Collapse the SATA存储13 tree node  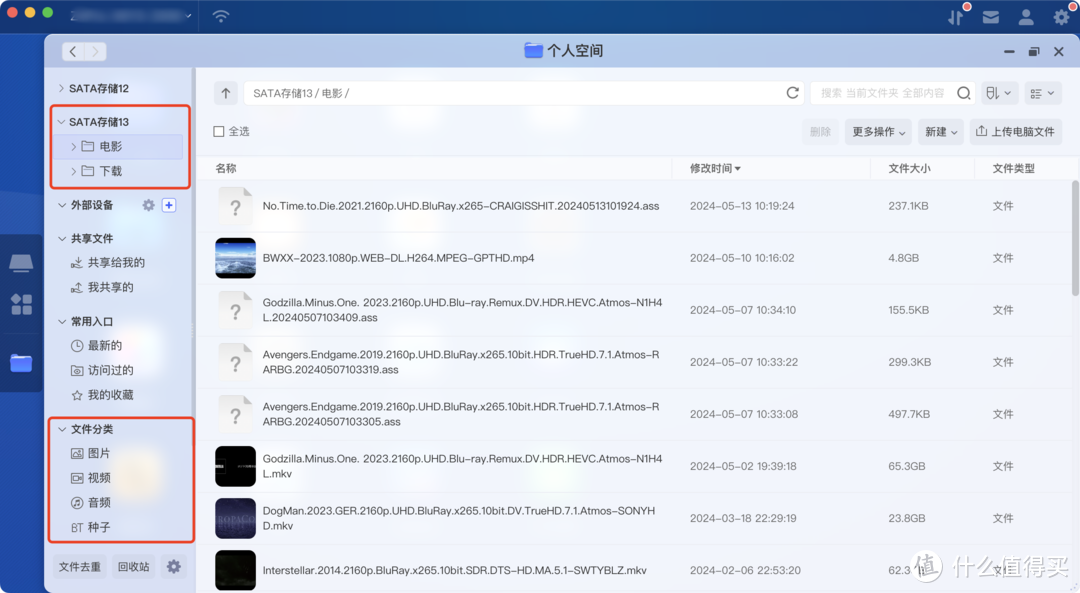tap(61, 122)
